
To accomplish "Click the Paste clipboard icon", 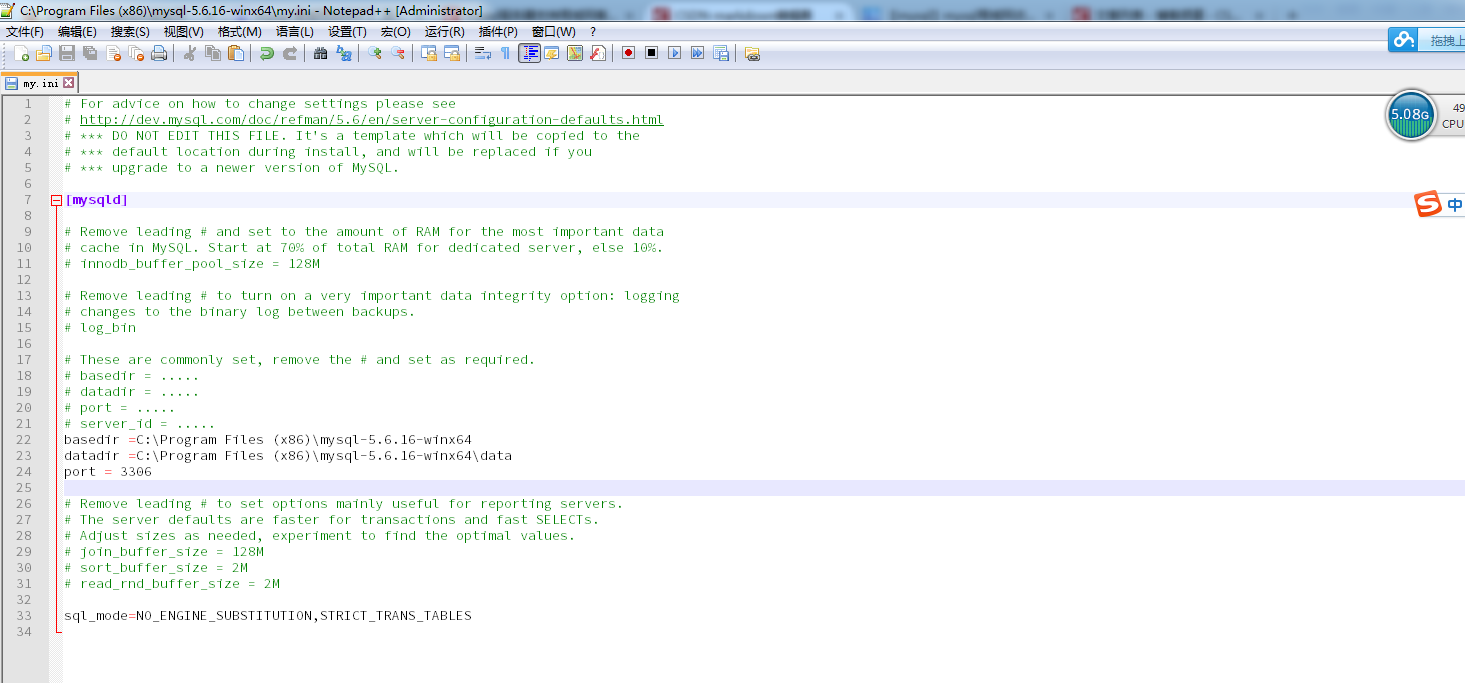I will [x=235, y=53].
